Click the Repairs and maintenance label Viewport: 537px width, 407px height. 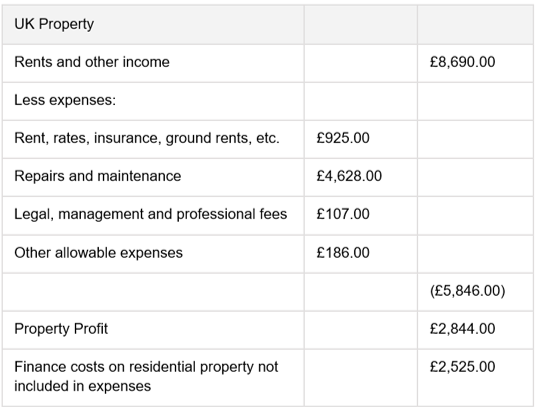(x=98, y=176)
